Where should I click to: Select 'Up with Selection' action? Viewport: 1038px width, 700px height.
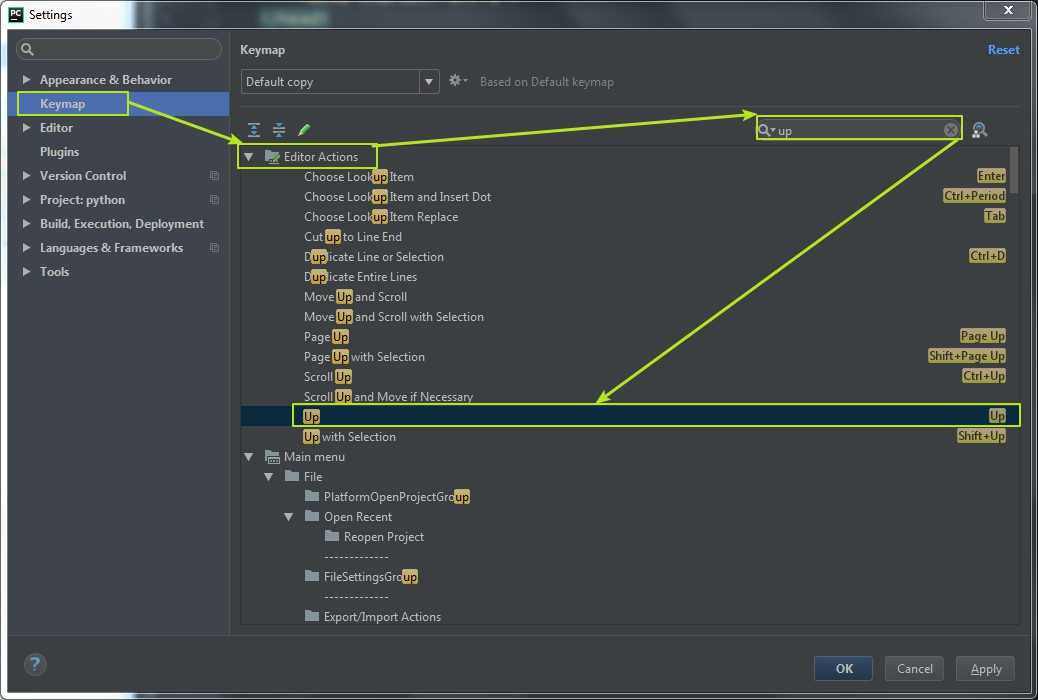[x=350, y=436]
